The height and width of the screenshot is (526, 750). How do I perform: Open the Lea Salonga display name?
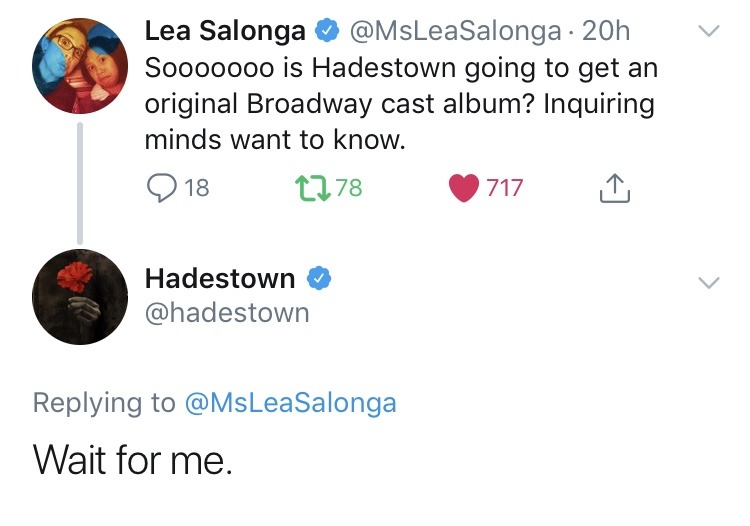[225, 31]
